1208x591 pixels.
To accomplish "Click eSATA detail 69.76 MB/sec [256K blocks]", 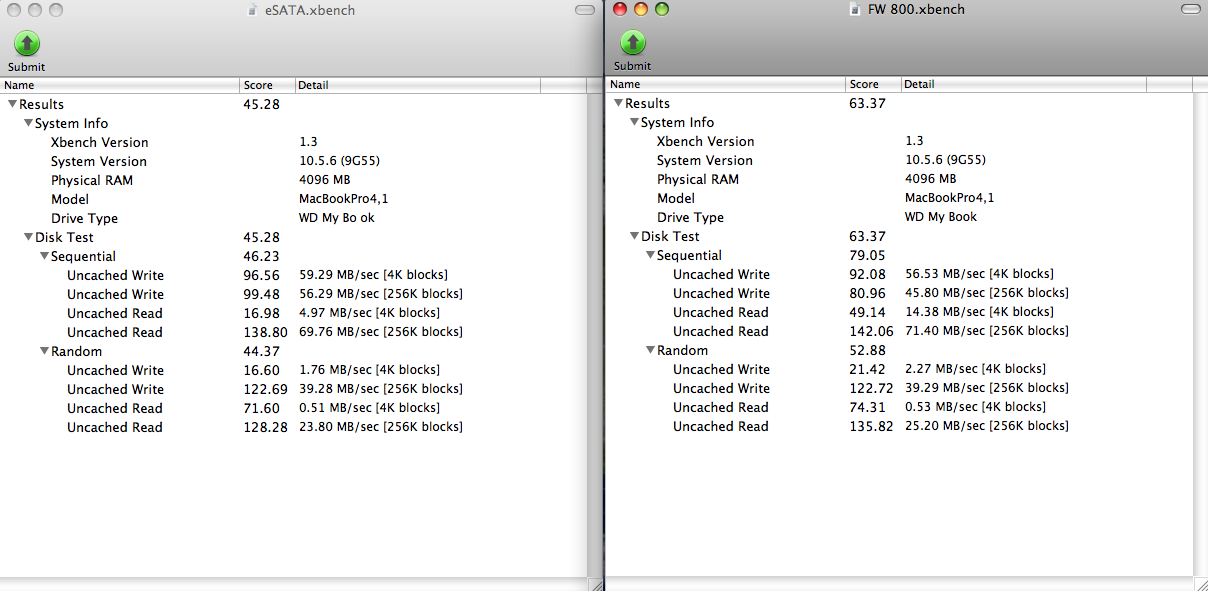I will click(381, 332).
